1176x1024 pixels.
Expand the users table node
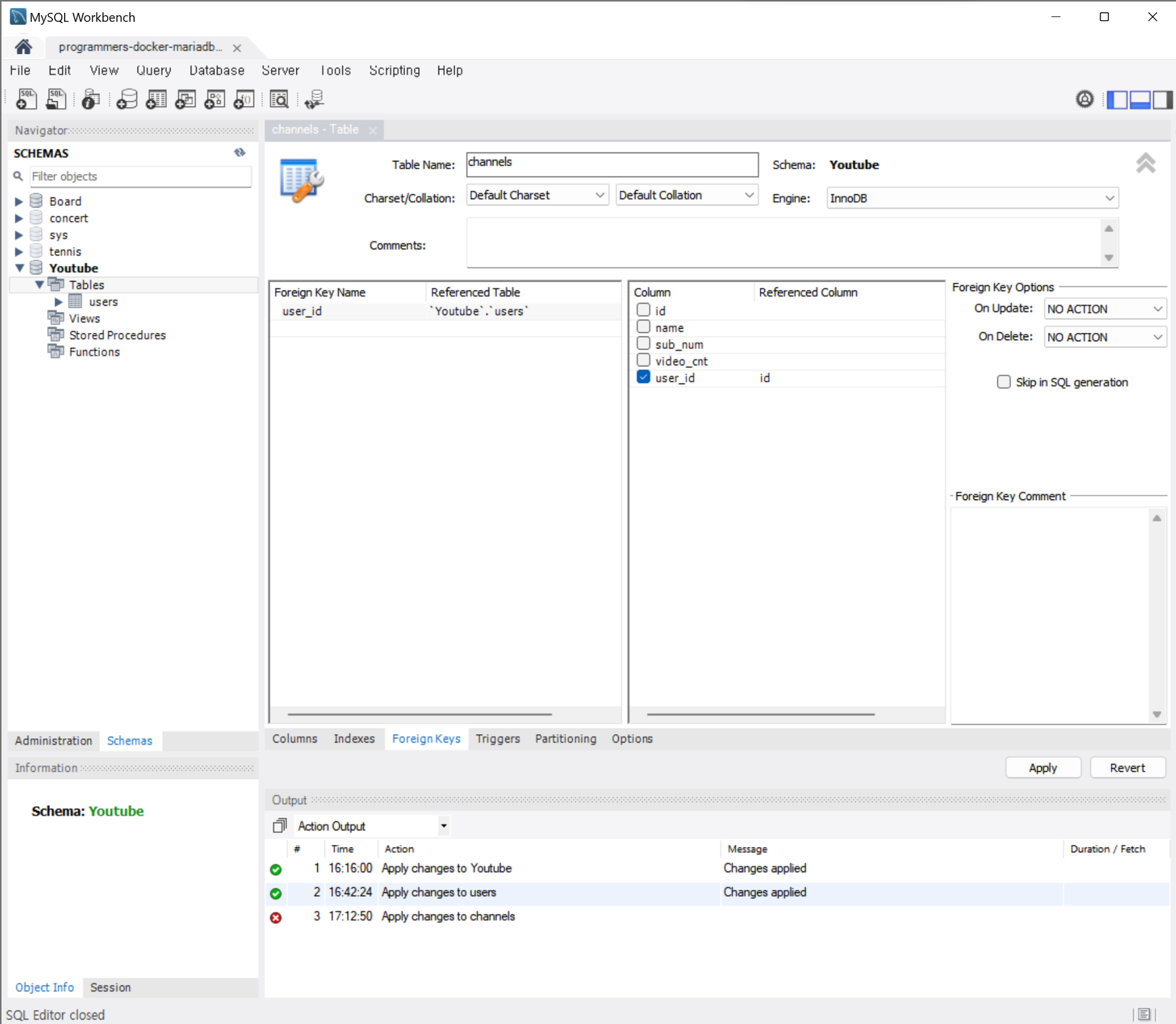coord(58,302)
